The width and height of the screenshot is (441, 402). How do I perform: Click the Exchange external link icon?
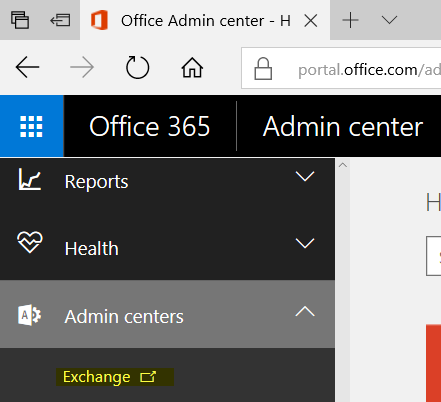point(148,377)
